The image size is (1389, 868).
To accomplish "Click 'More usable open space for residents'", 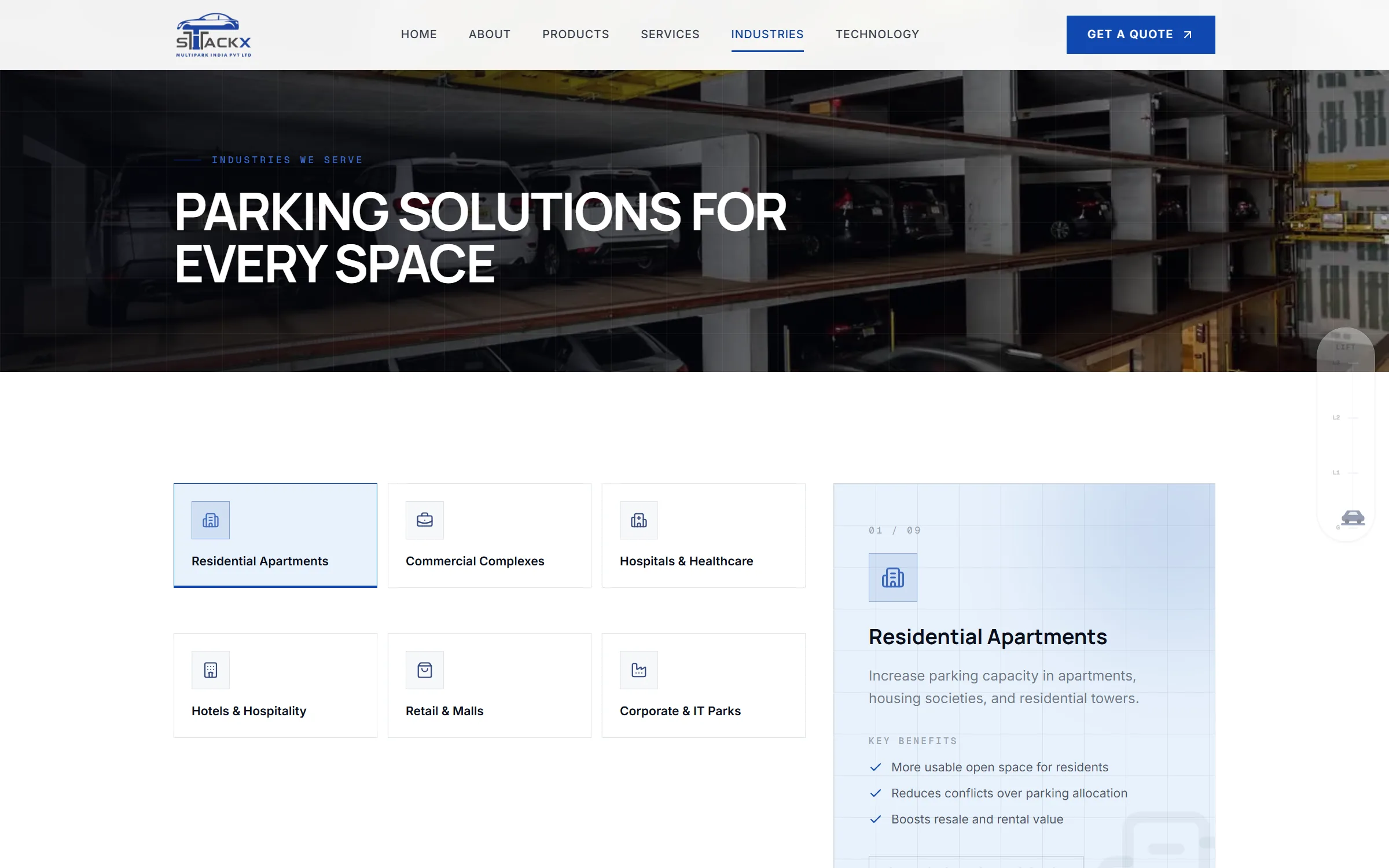I will 1000,767.
